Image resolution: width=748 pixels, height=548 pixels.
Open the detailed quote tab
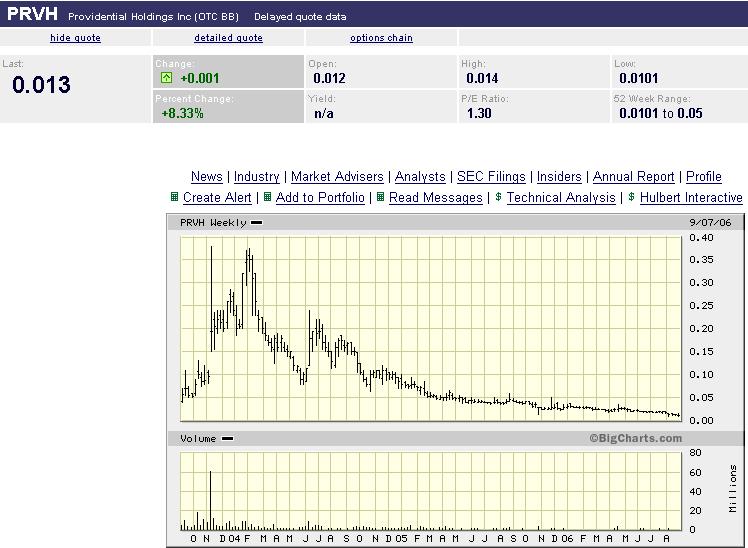point(228,38)
